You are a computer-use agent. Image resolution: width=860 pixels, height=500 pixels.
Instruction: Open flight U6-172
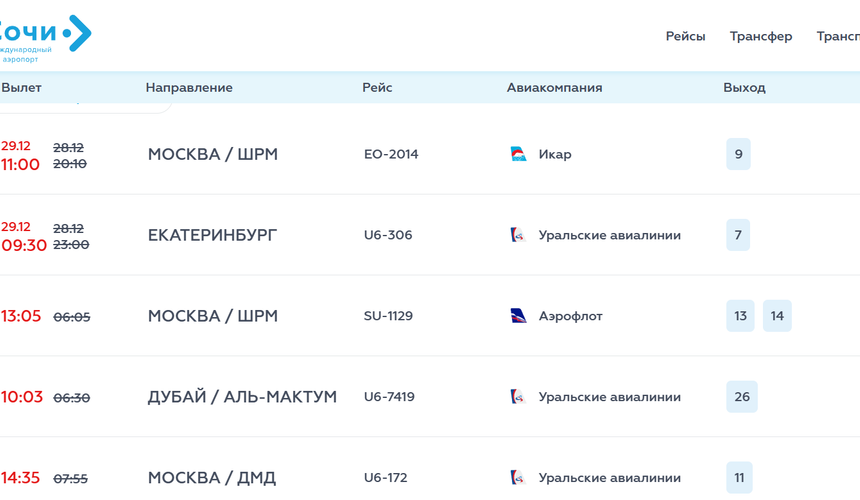coord(386,478)
